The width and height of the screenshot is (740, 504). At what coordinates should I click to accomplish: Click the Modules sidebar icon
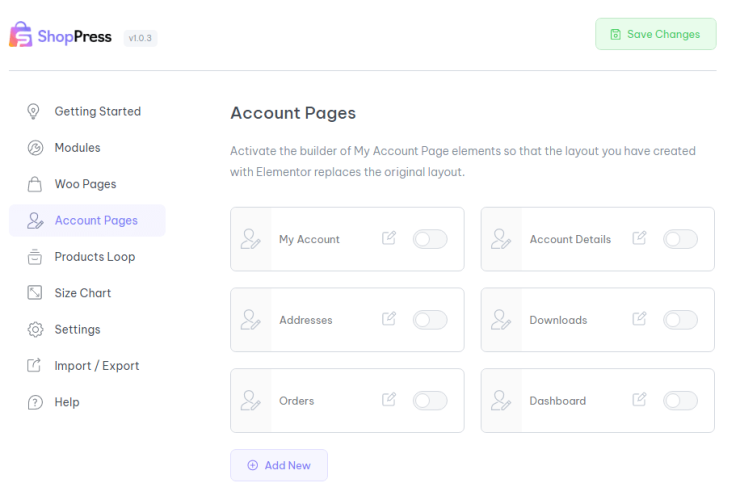pos(35,148)
